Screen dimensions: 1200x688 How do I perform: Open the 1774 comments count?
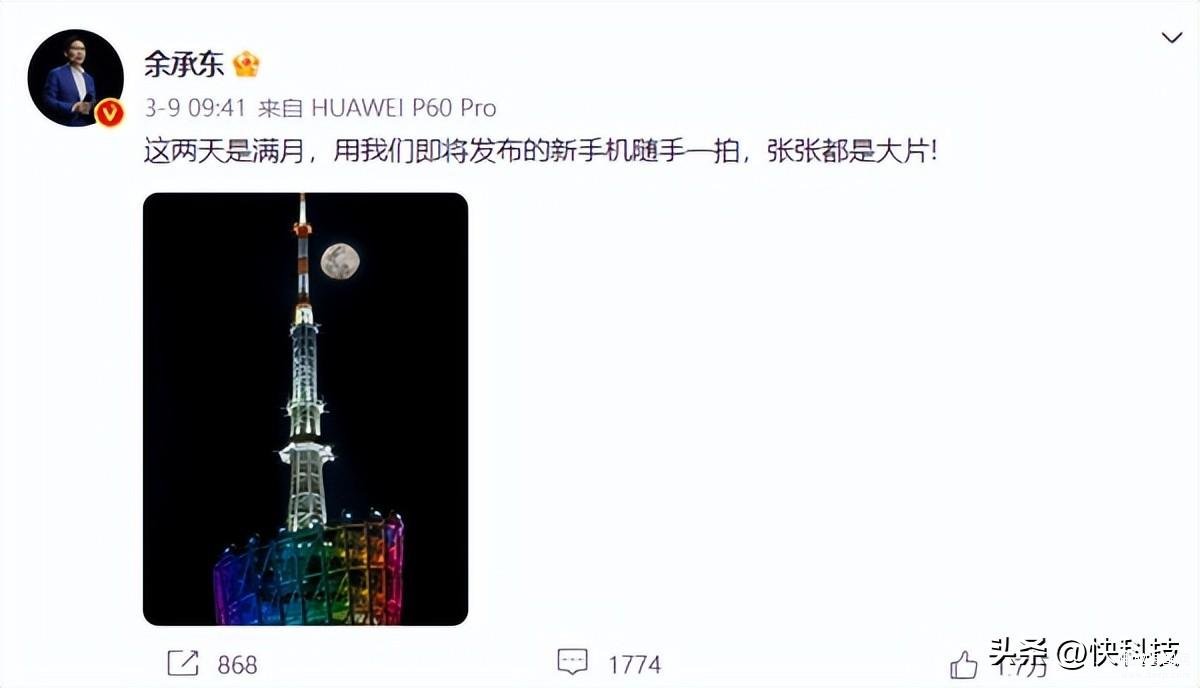point(634,664)
